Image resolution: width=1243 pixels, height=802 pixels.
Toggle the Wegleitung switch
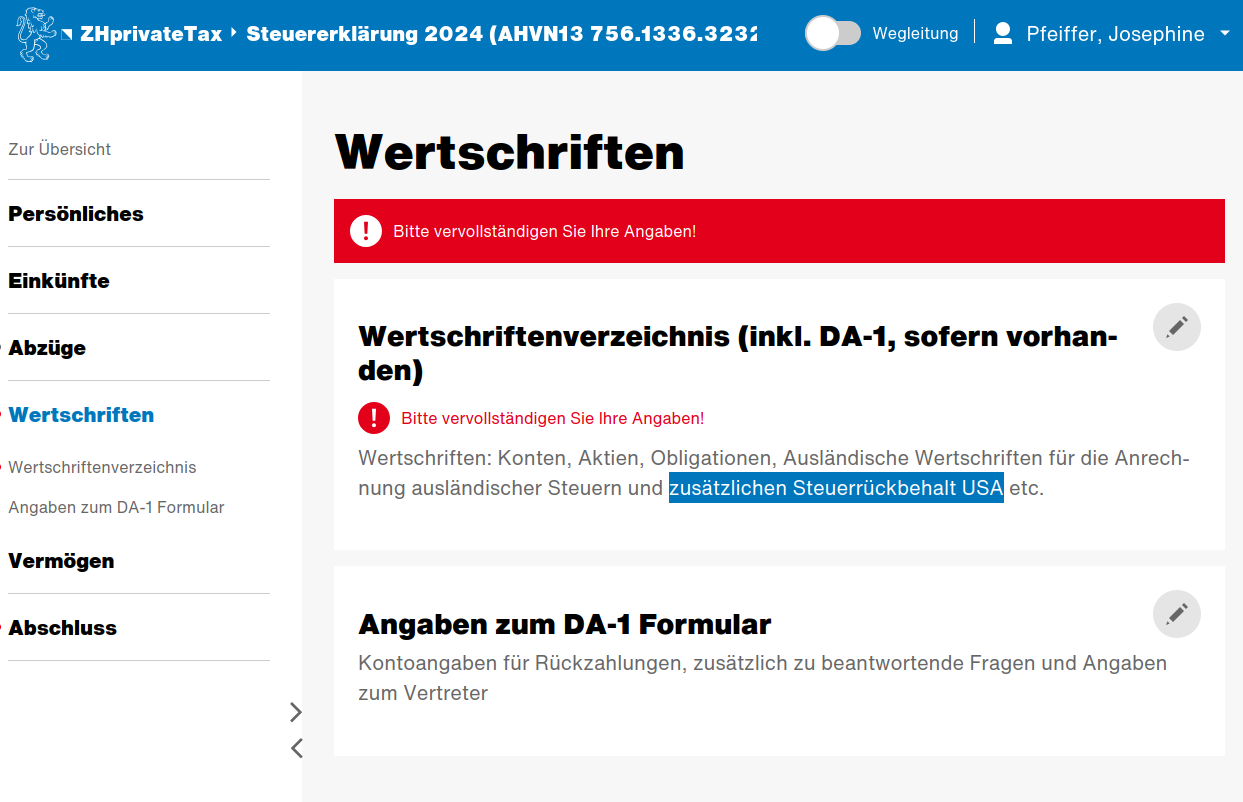832,34
